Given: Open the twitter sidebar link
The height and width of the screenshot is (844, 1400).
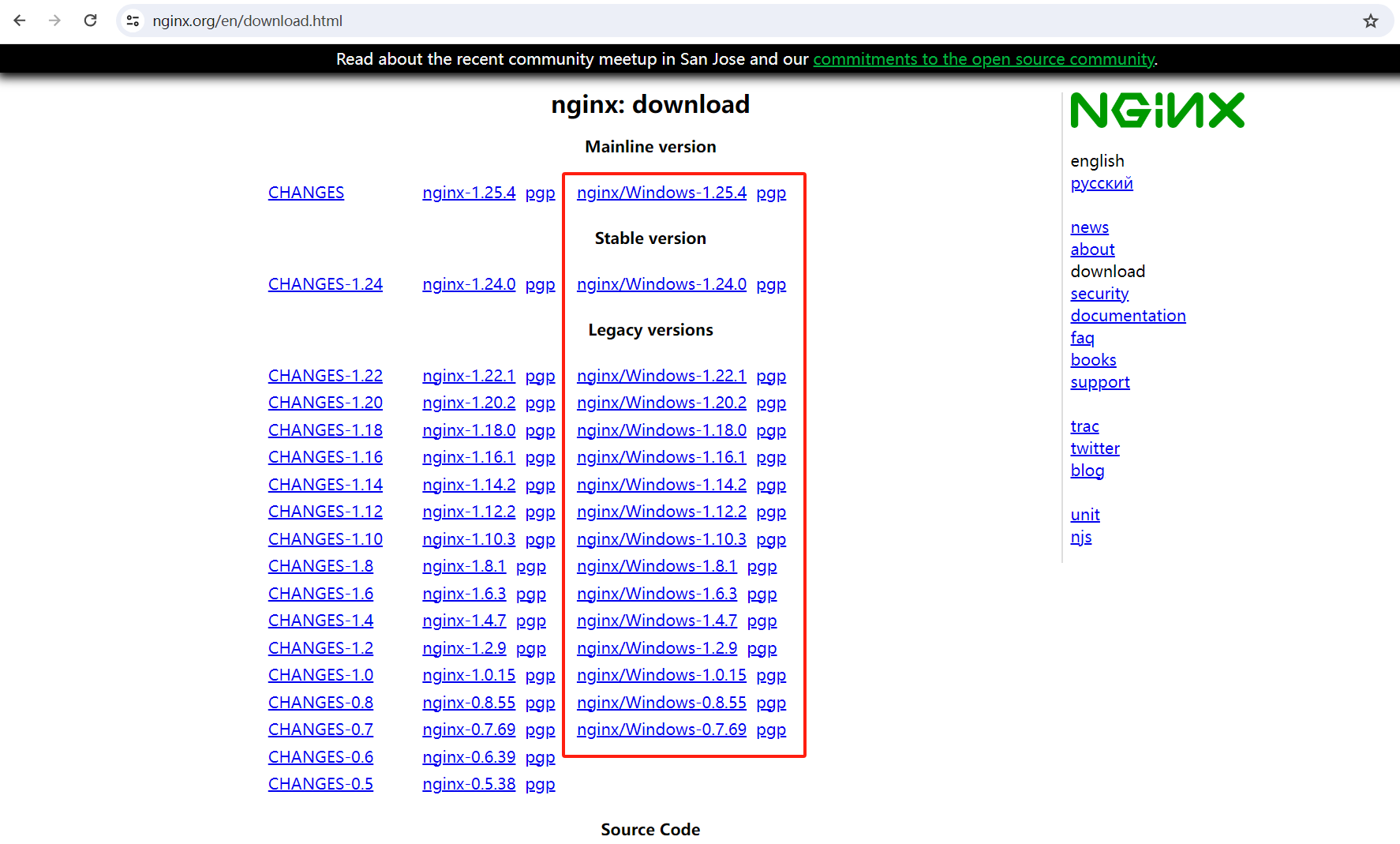Looking at the screenshot, I should click(x=1095, y=448).
